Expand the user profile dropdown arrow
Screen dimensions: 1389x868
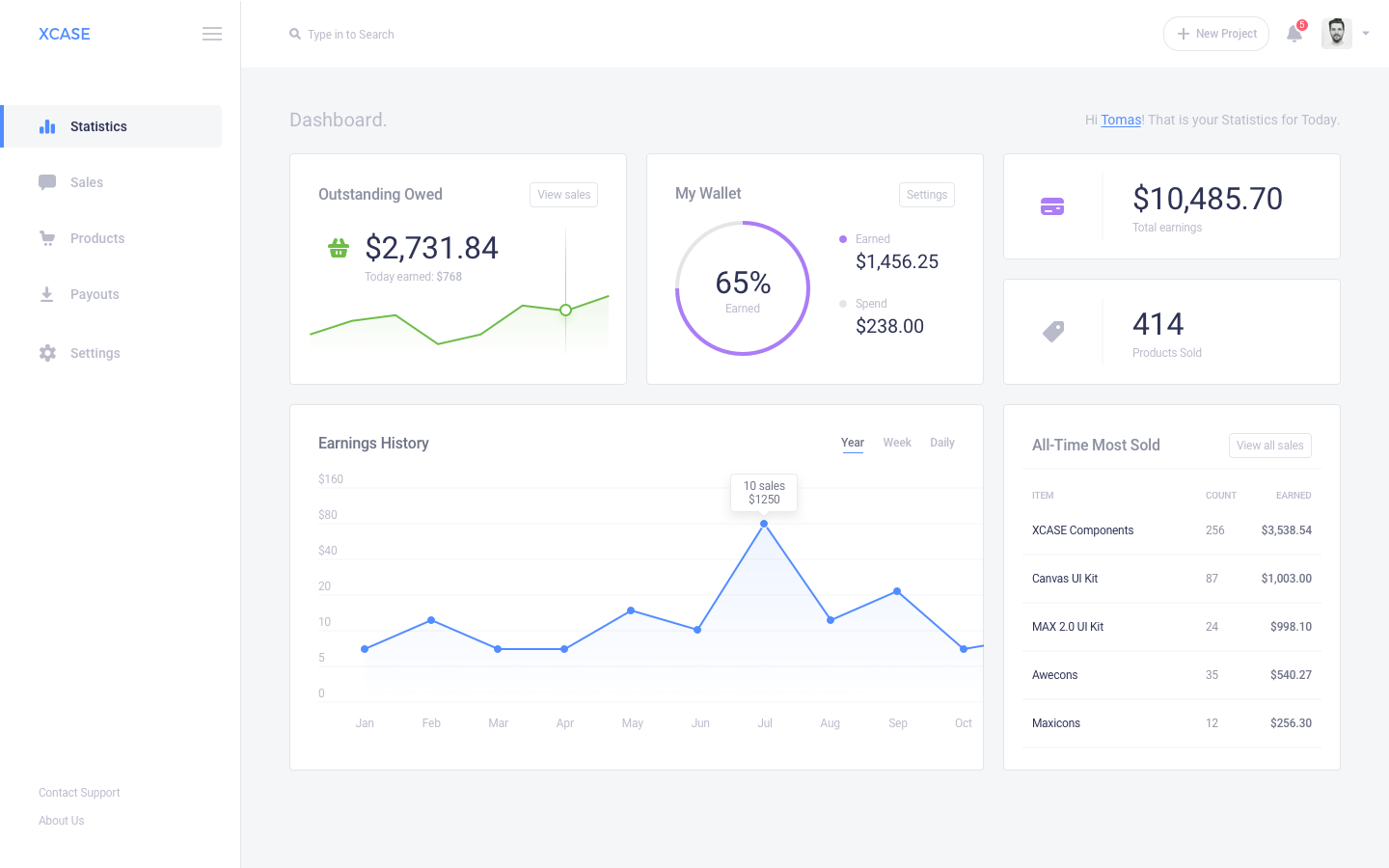click(1366, 34)
